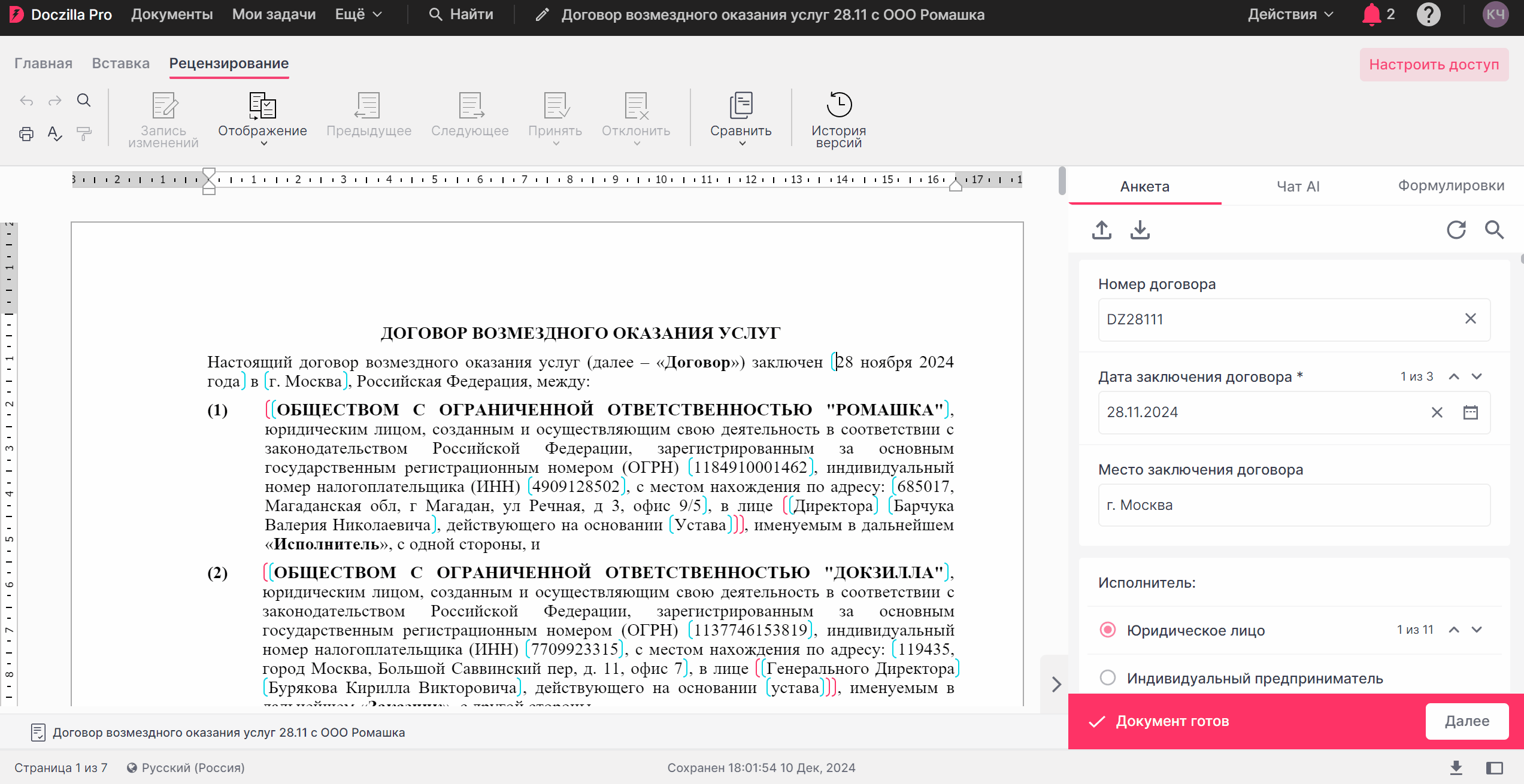This screenshot has width=1524, height=784.
Task: Open the Отображение dropdown
Action: pos(262,120)
